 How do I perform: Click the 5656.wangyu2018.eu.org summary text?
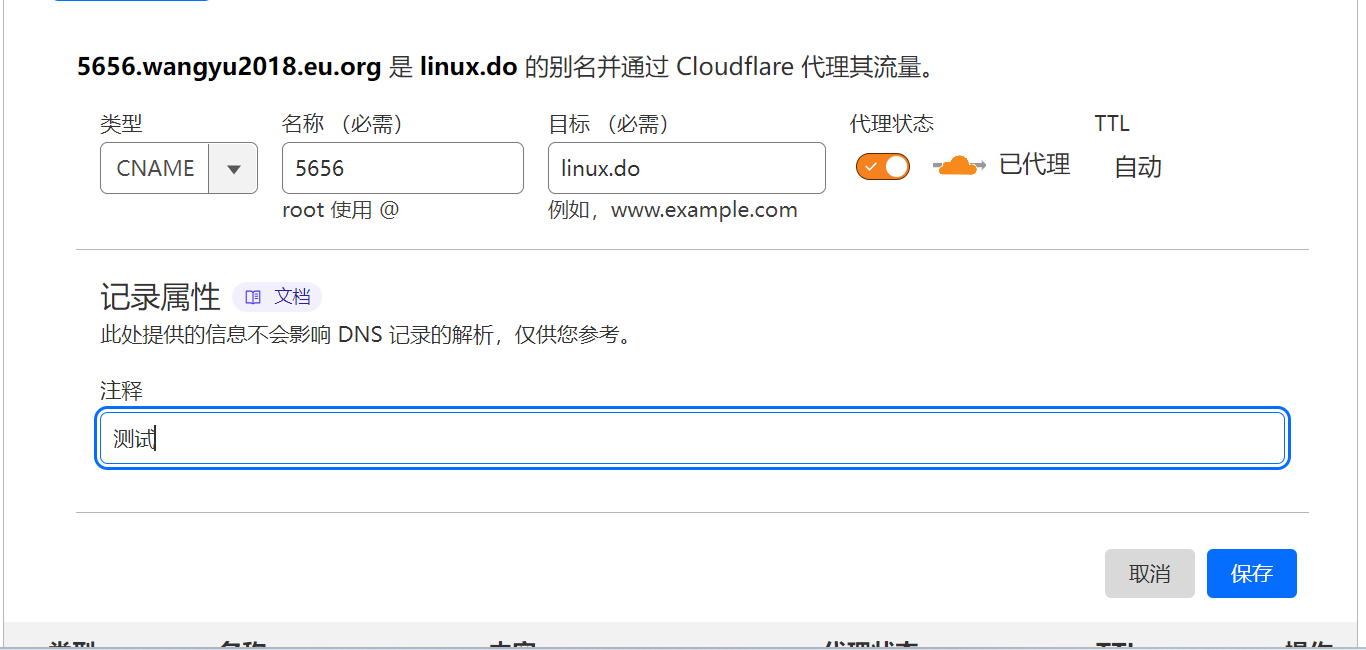(229, 67)
